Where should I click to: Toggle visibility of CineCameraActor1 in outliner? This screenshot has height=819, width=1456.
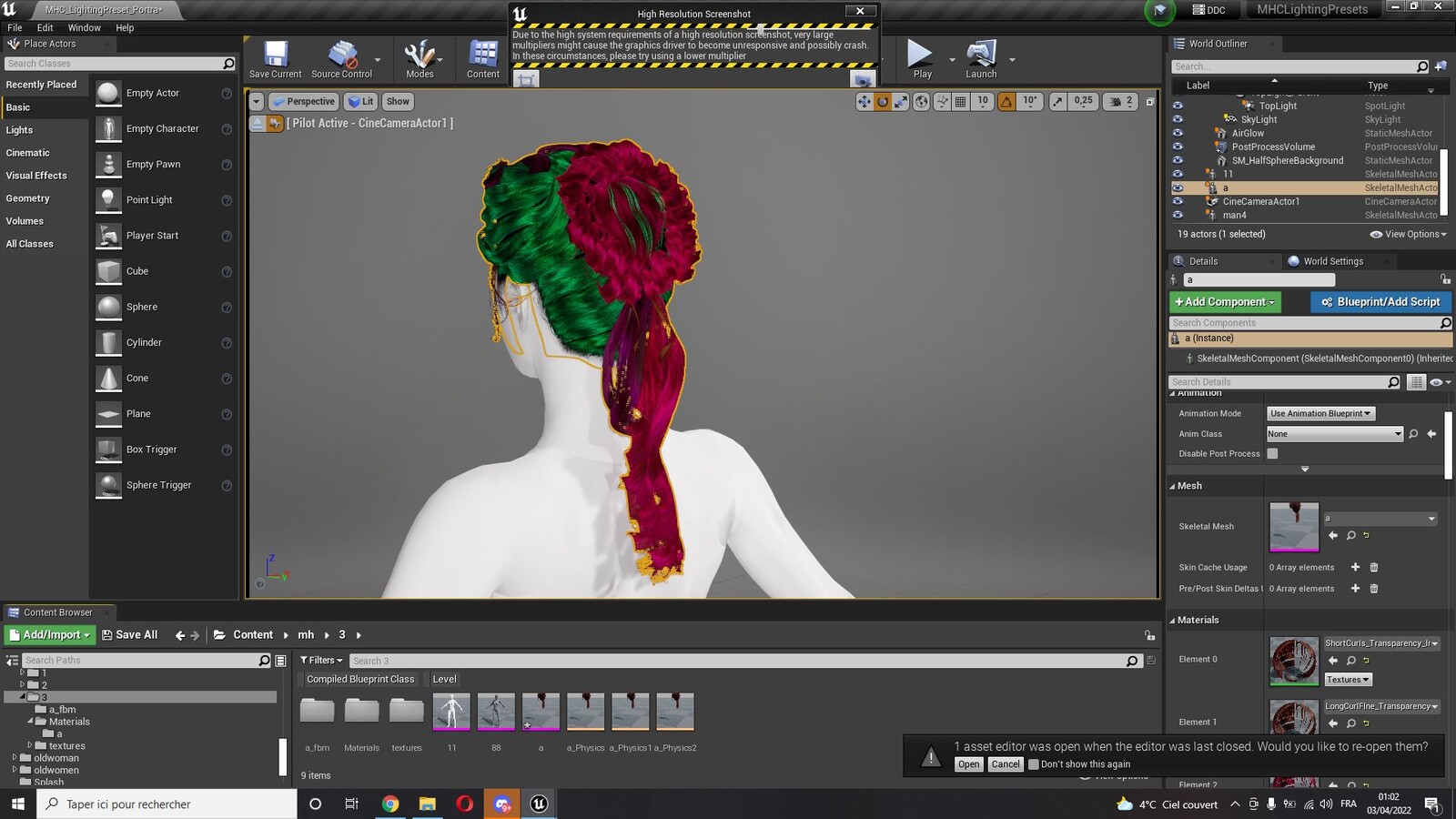(x=1178, y=201)
